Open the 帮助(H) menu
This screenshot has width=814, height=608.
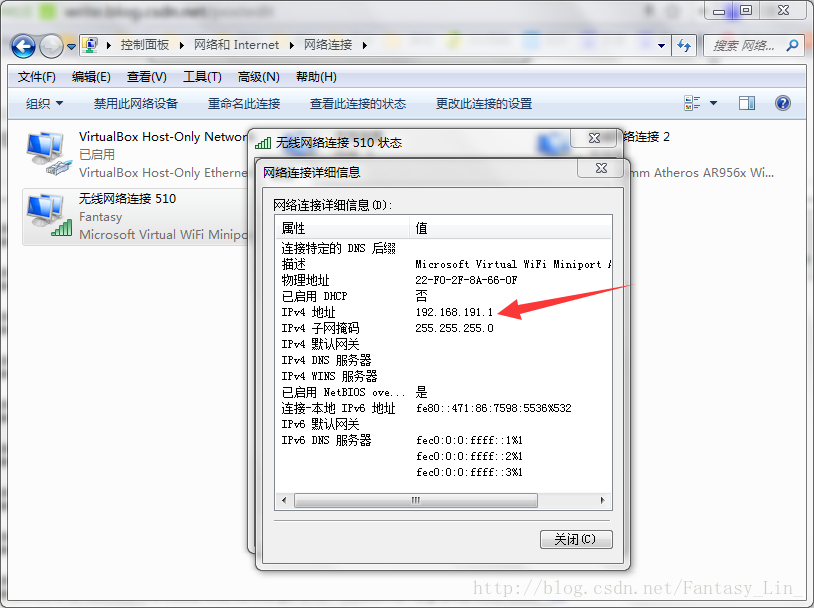point(316,77)
